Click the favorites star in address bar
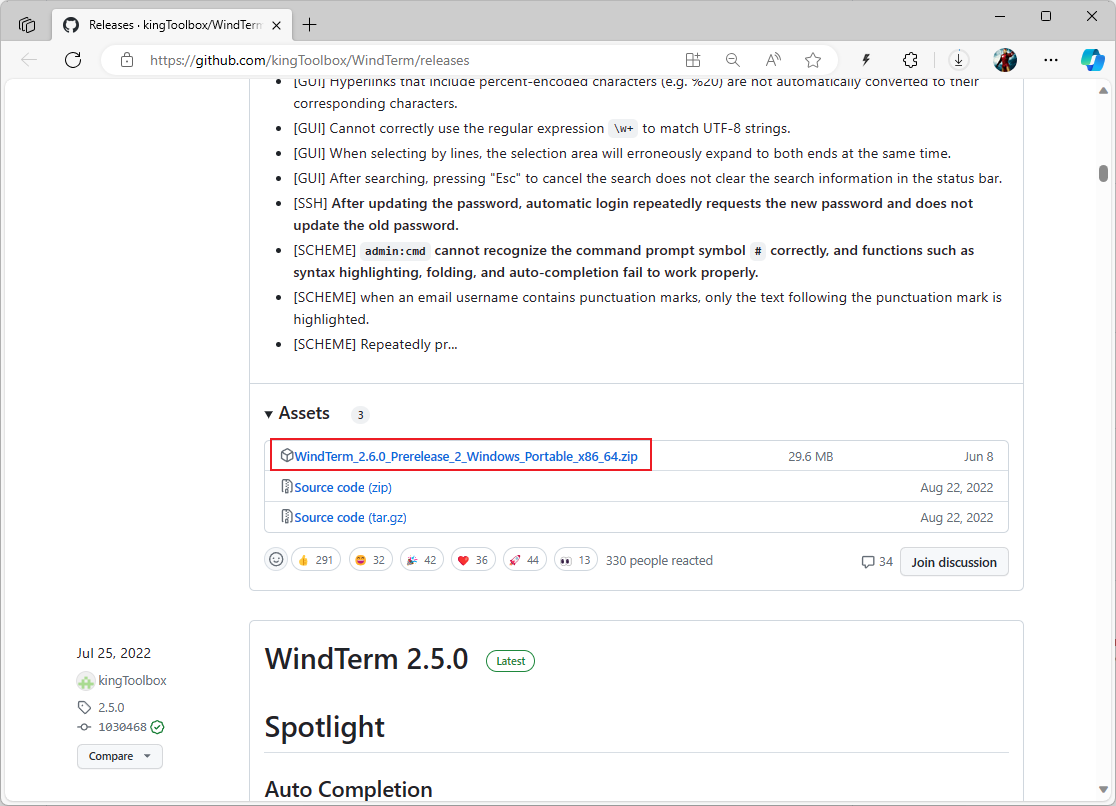 point(813,60)
